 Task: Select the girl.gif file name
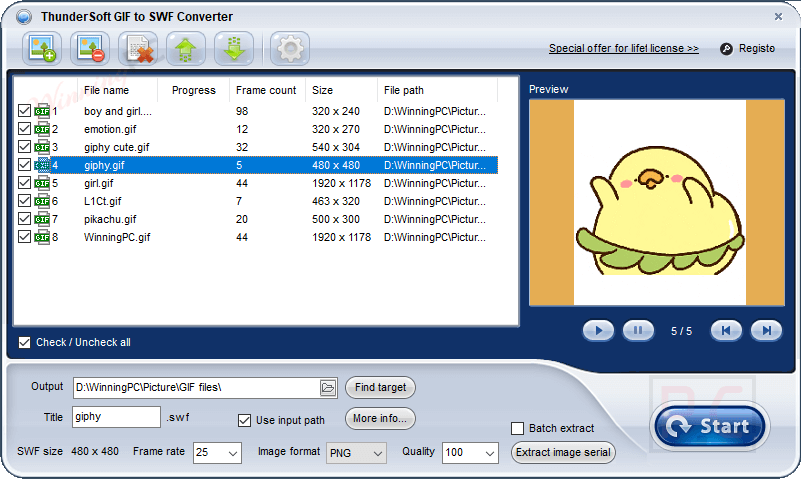pos(99,183)
